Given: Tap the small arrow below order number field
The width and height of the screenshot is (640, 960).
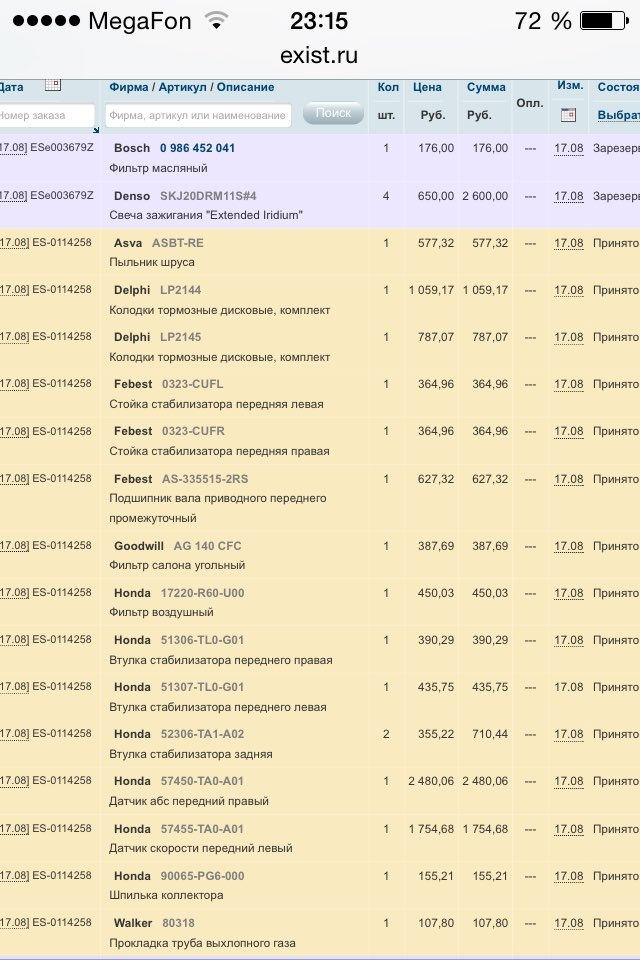Looking at the screenshot, I should (x=96, y=130).
